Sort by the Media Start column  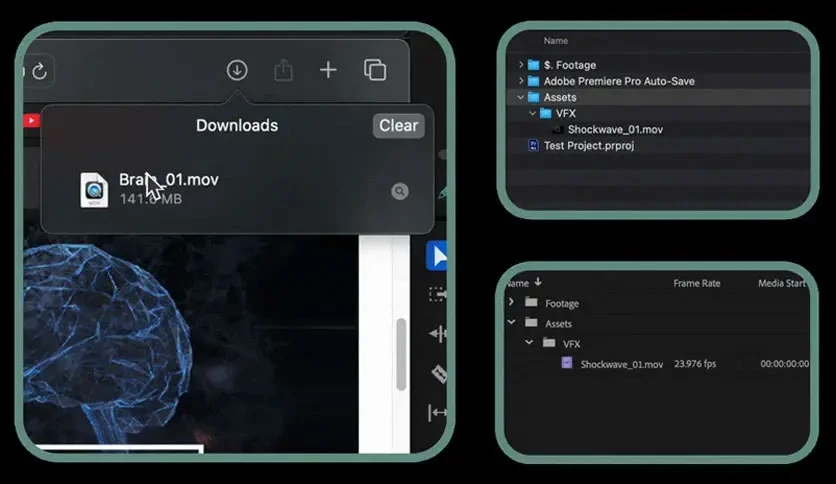(x=782, y=284)
